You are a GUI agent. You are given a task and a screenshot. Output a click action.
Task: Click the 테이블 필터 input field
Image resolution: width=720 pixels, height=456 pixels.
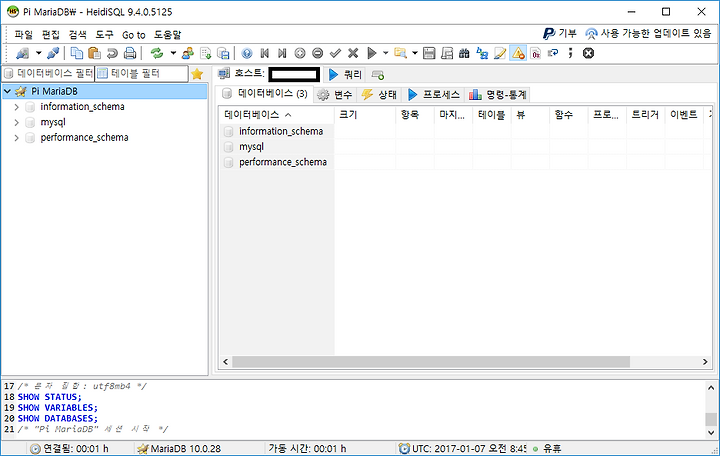click(141, 73)
